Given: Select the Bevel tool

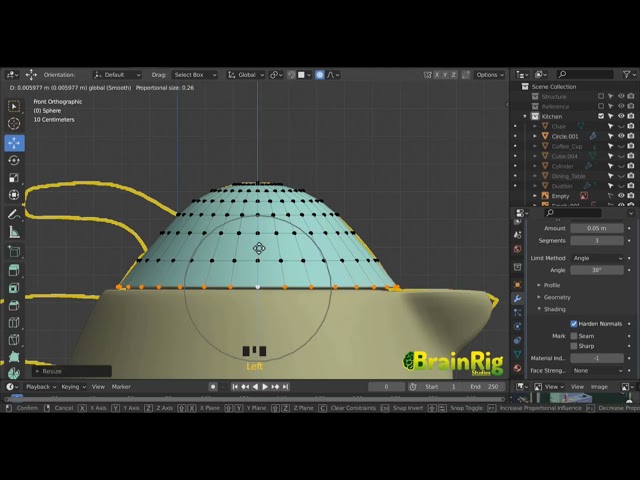Looking at the screenshot, I should [x=14, y=305].
